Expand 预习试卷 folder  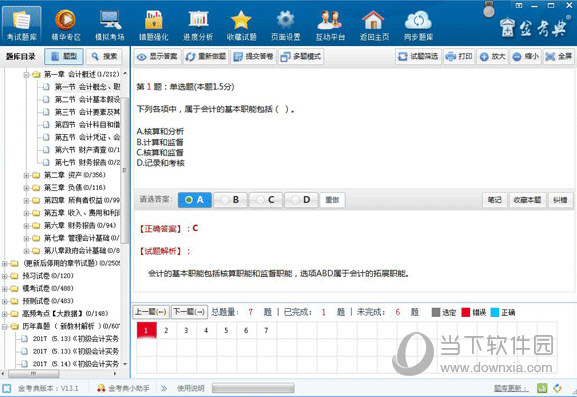5,276
